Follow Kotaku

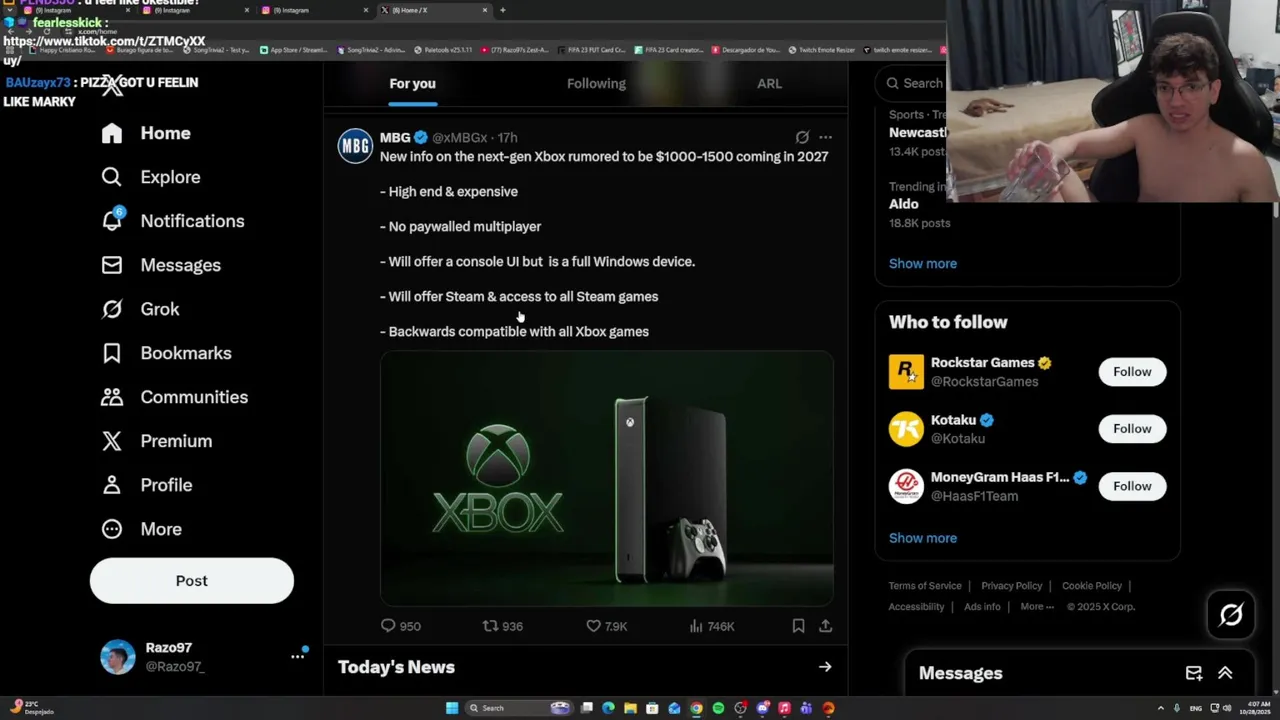(x=1132, y=429)
